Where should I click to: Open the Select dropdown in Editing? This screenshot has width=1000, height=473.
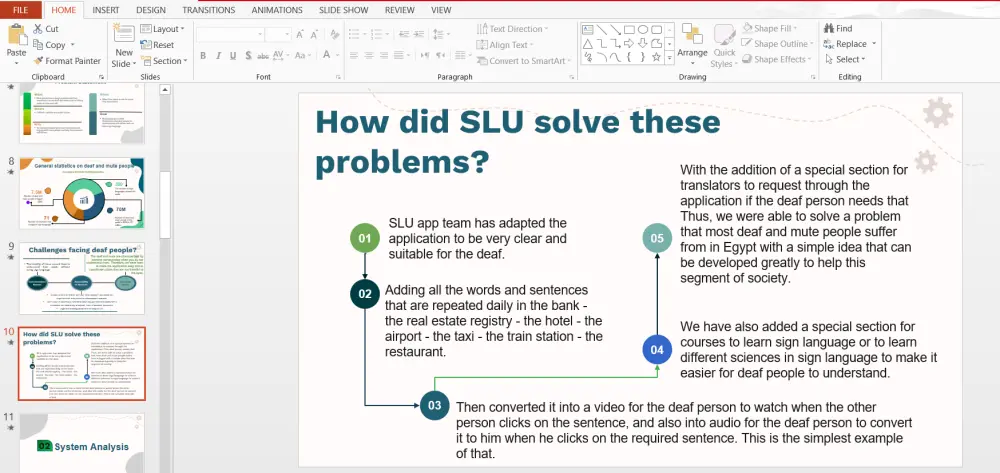(x=845, y=59)
